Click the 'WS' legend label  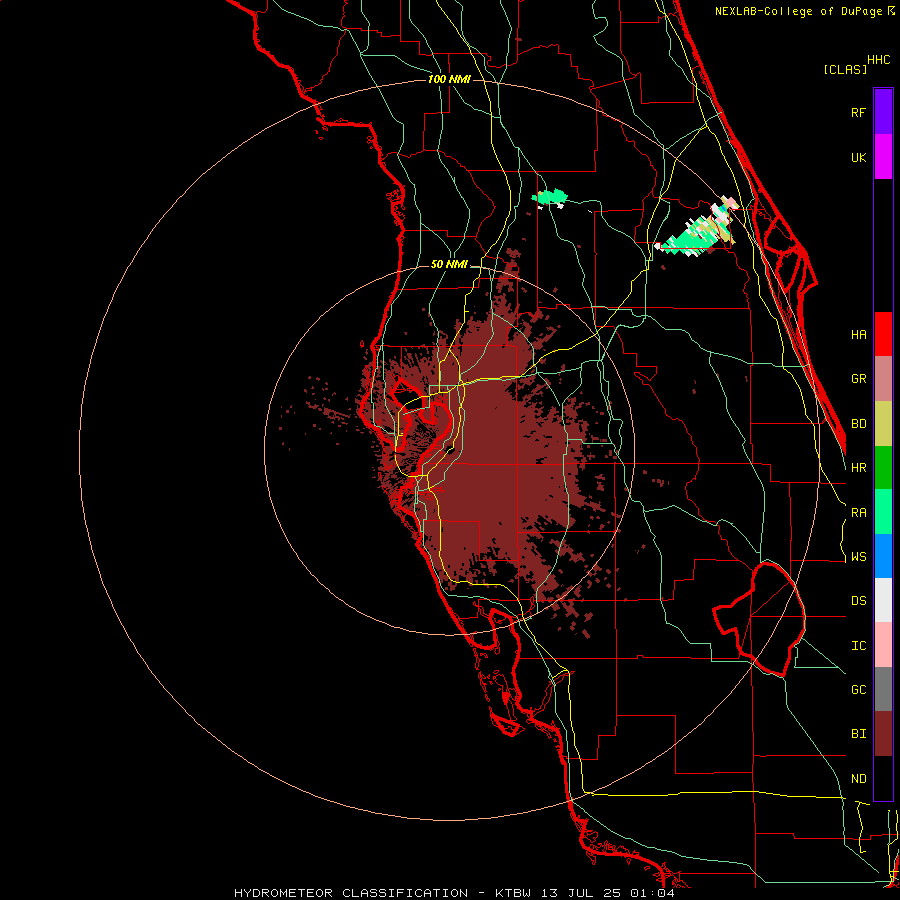pos(858,557)
